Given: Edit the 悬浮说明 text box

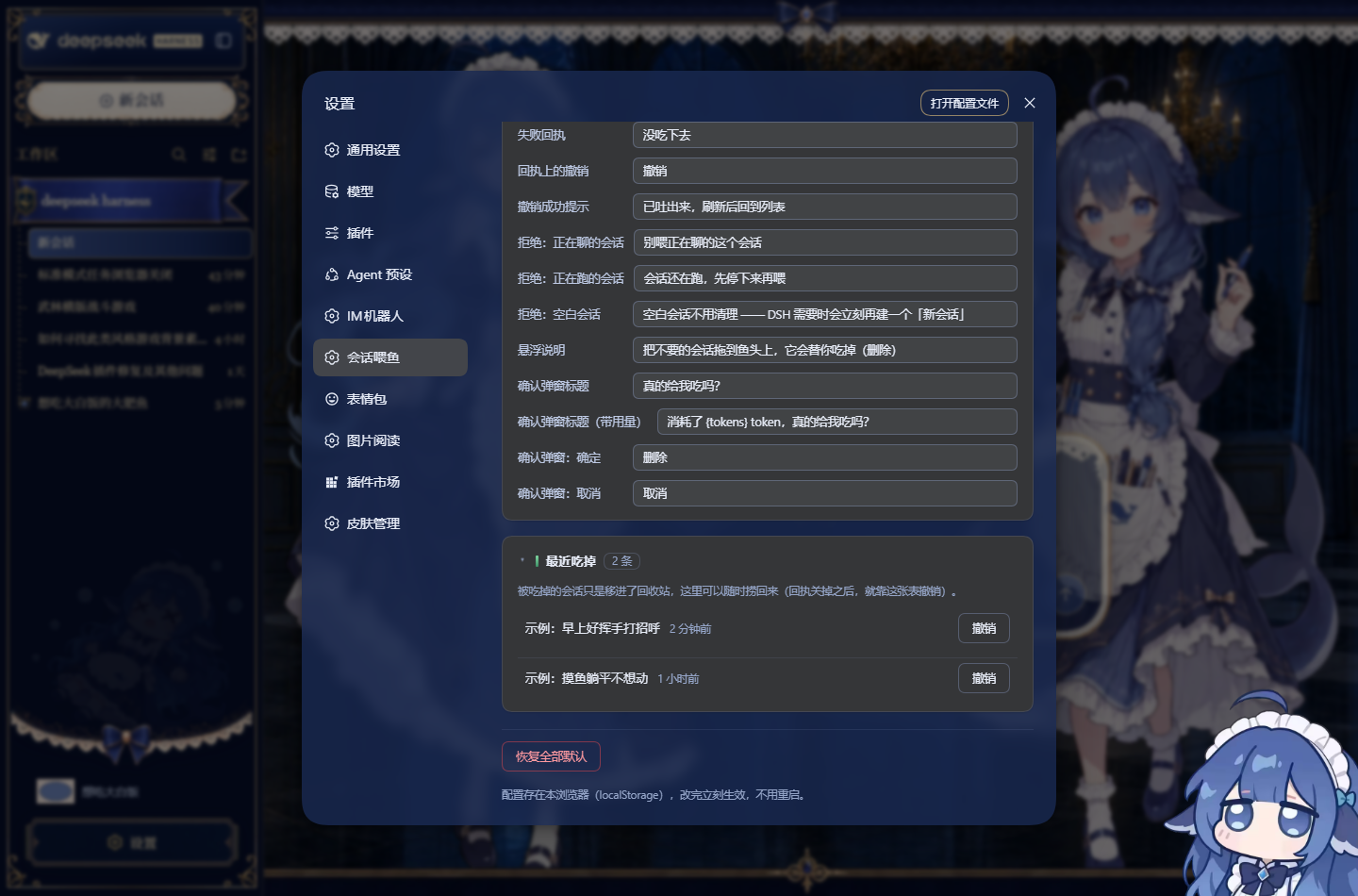Looking at the screenshot, I should [825, 350].
